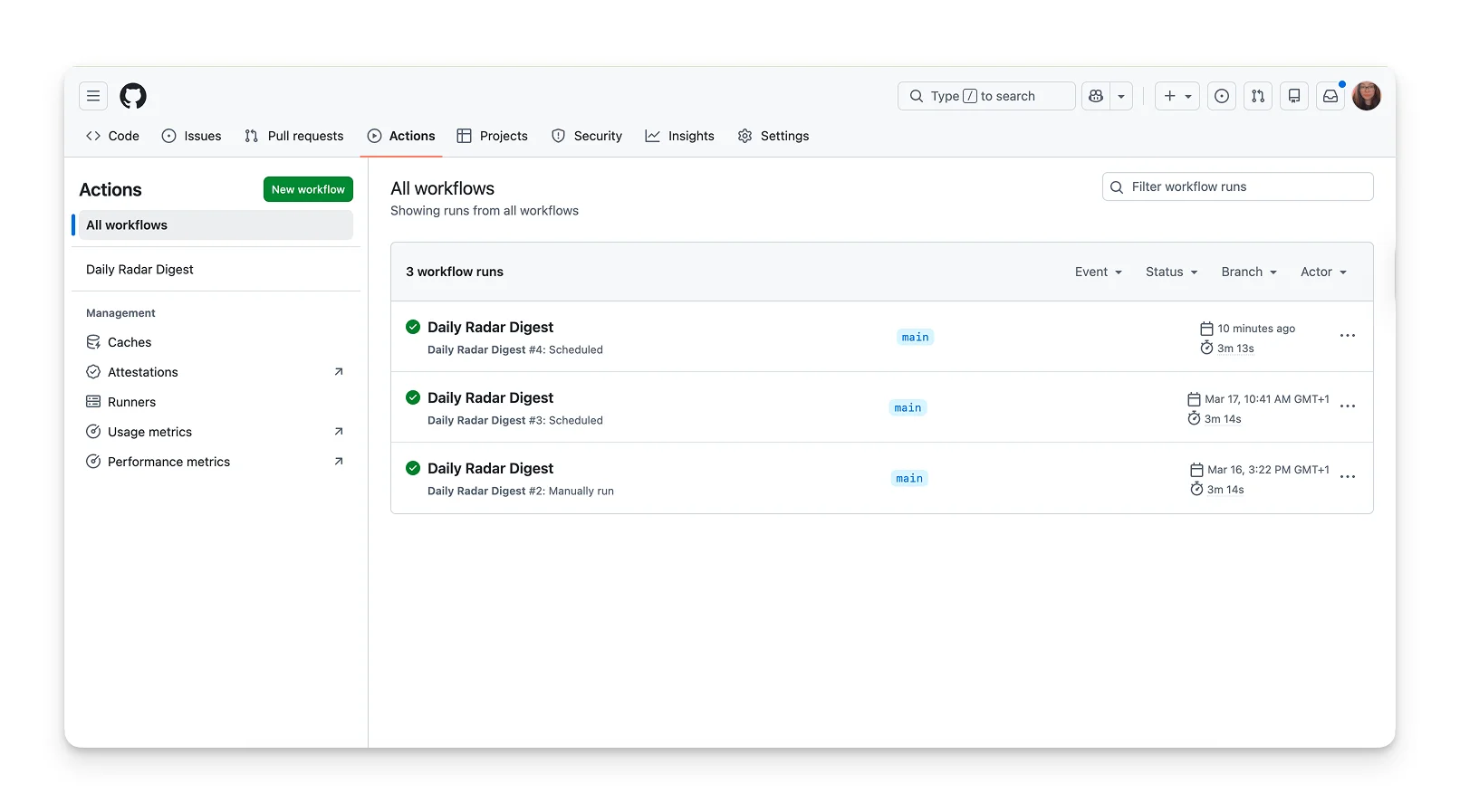This screenshot has height=812, width=1460.
Task: Switch to the Pull requests tab
Action: click(x=294, y=136)
